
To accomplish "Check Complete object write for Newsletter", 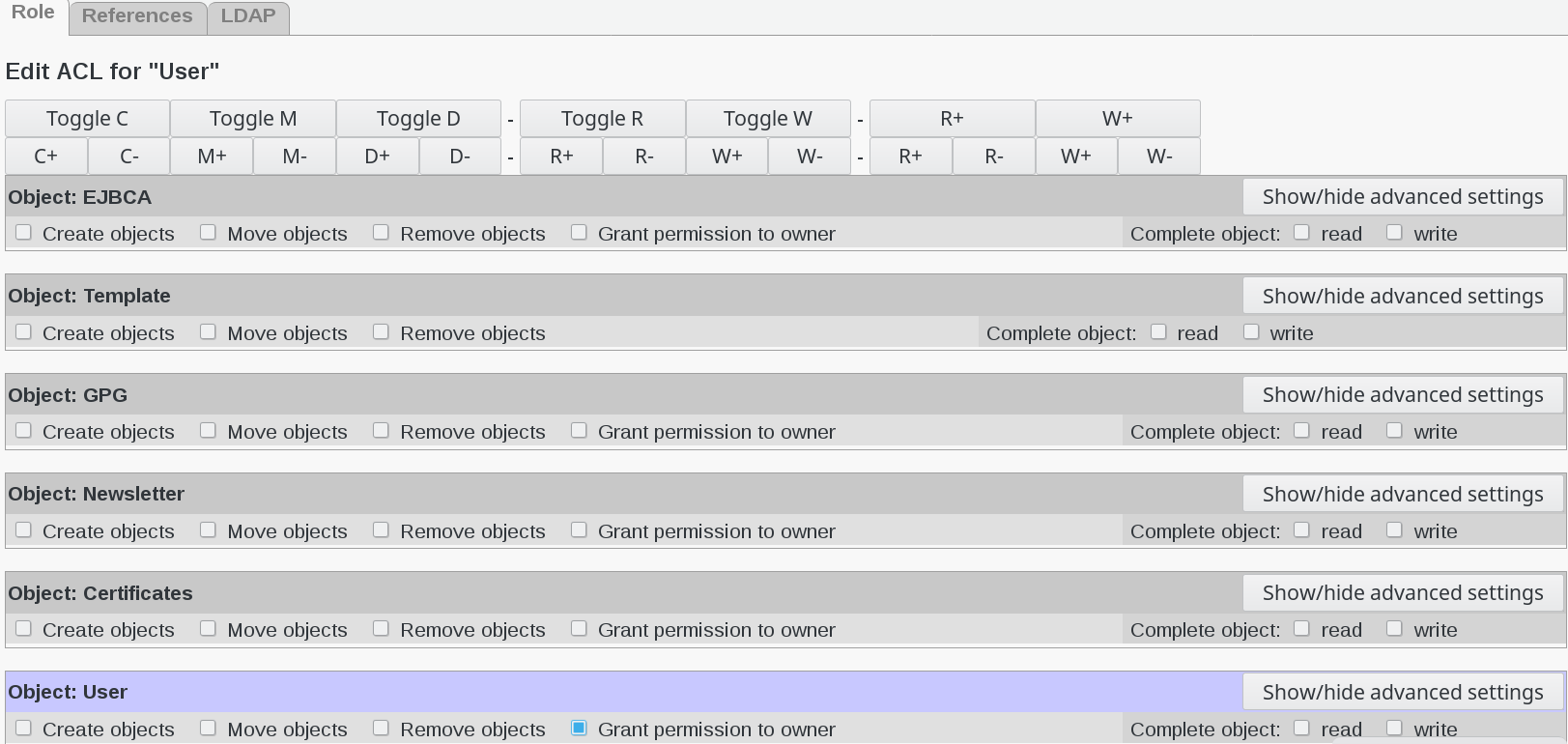I will 1394,530.
